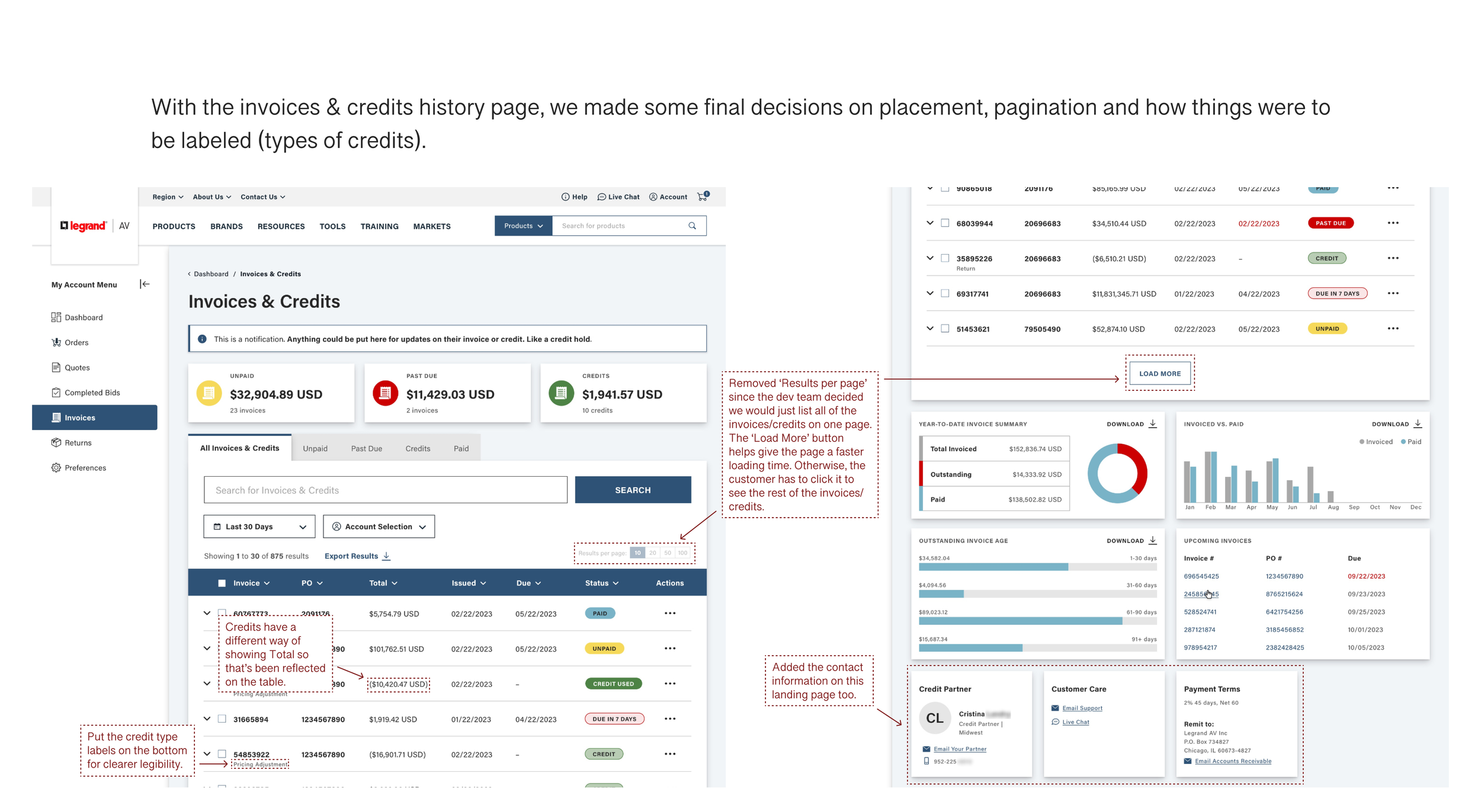This screenshot has height=812, width=1481.
Task: Open the Account Selection dropdown
Action: point(379,527)
